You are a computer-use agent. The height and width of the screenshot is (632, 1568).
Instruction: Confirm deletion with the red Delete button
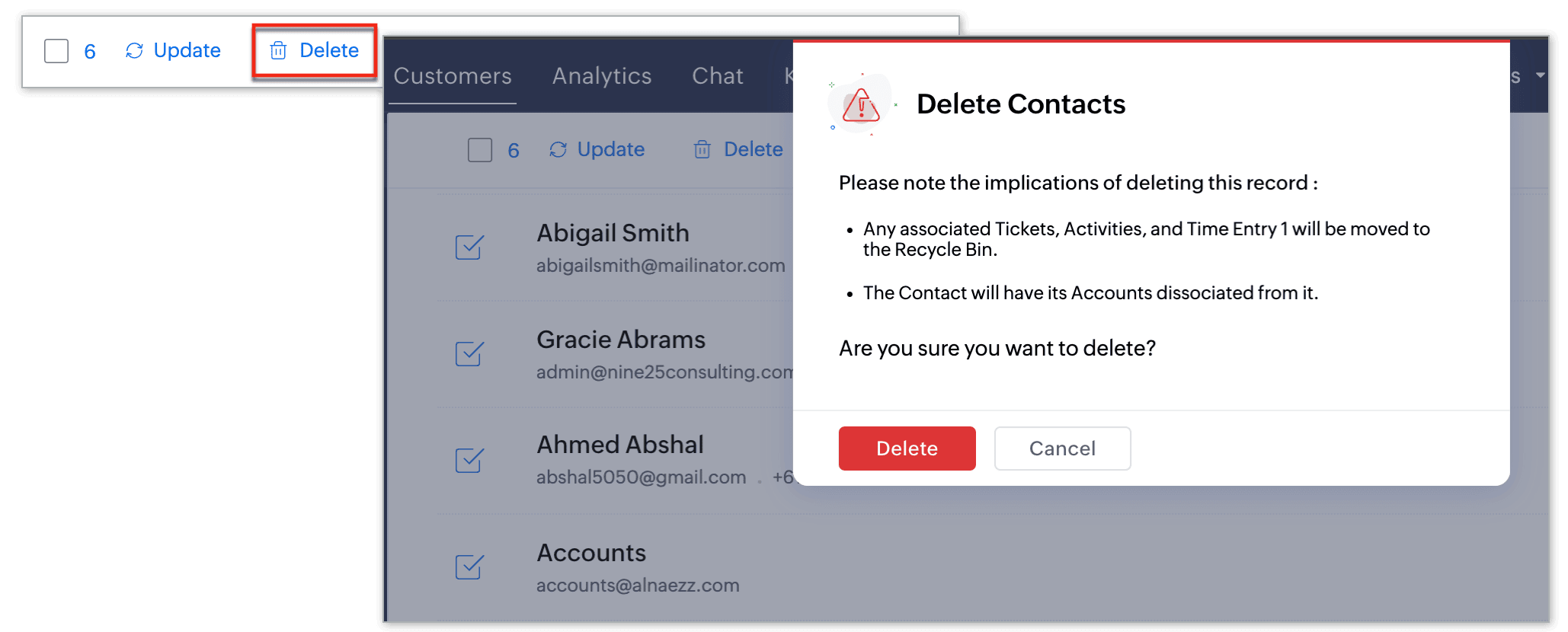tap(907, 448)
